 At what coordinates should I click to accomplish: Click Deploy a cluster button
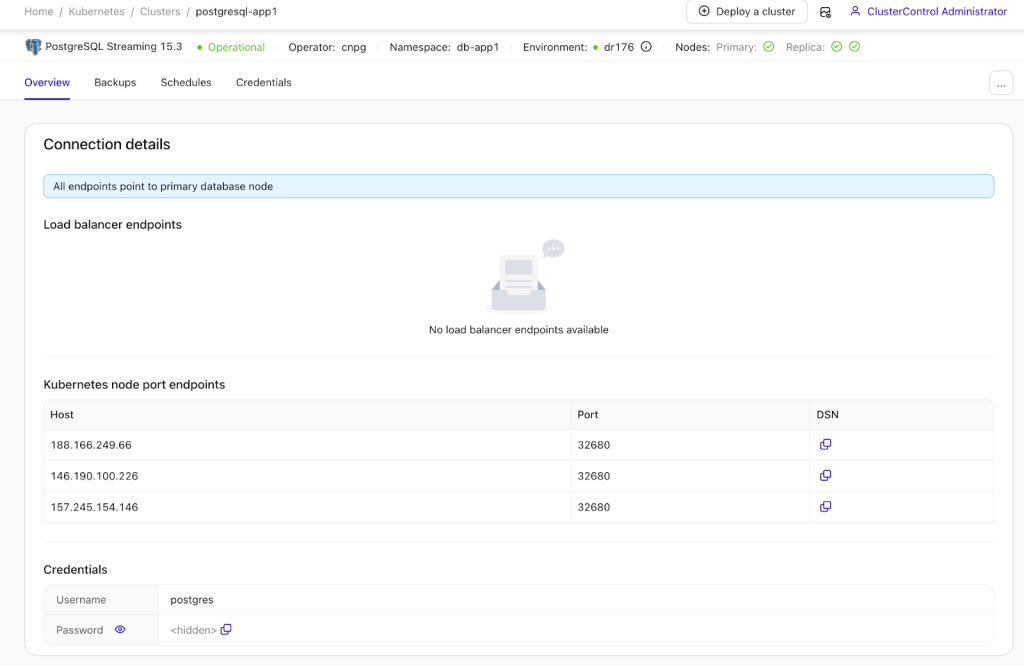[x=746, y=12]
